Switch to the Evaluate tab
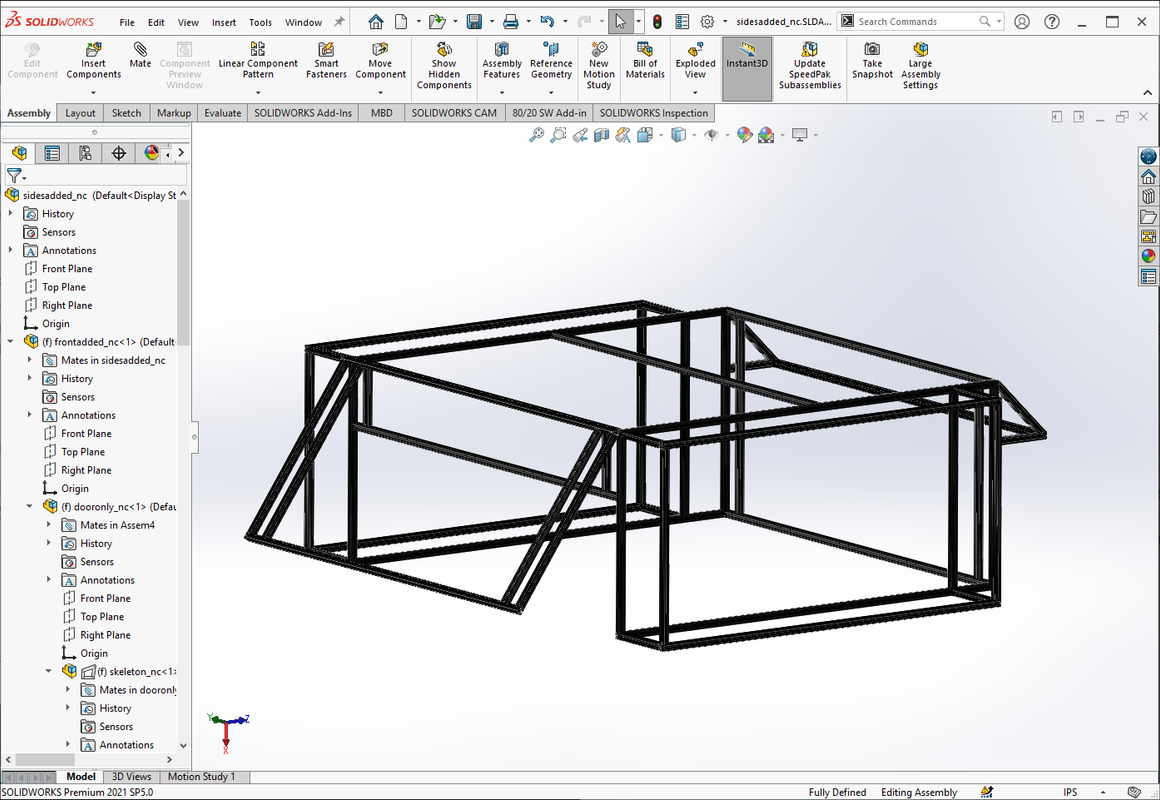Screen dimensions: 1160x800 coord(223,112)
